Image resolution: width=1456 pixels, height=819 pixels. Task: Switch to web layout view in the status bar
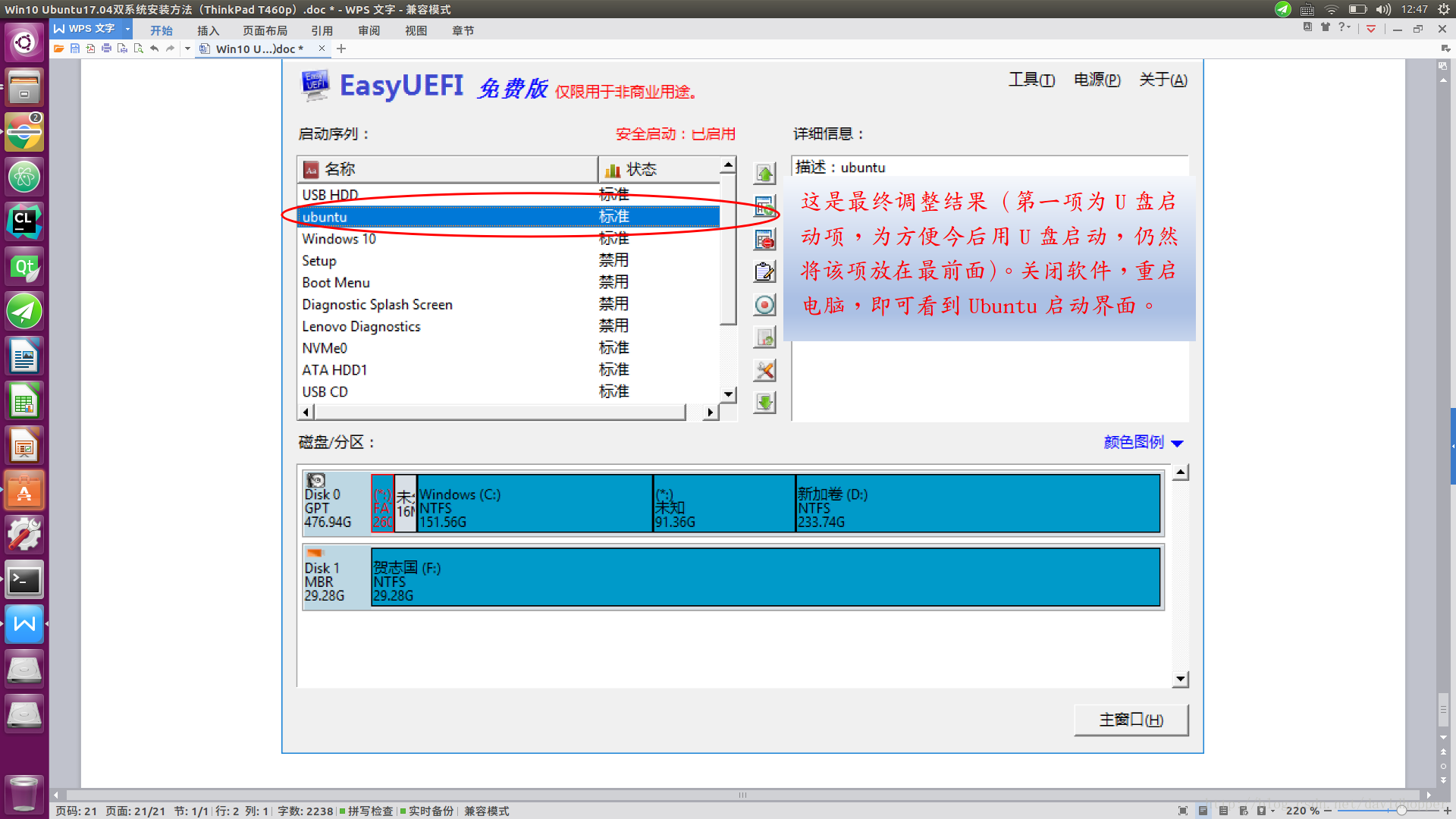(1244, 811)
